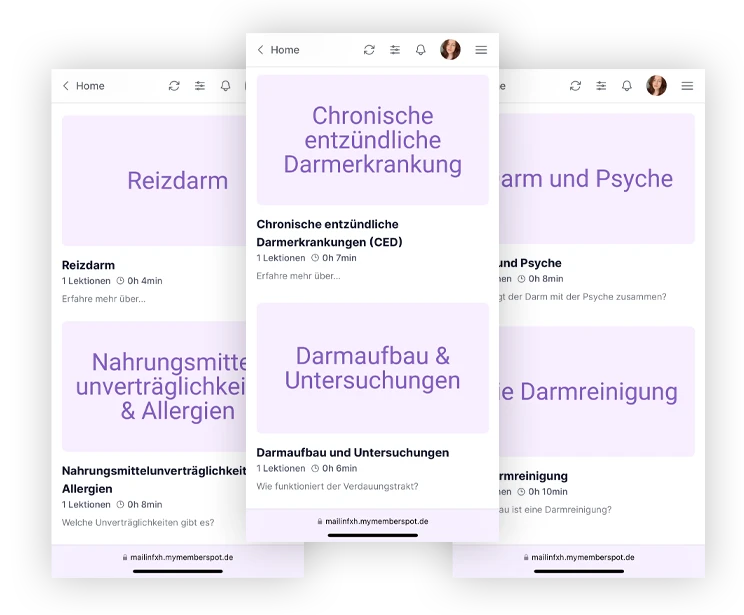Open the hamburger menu on the center phone
This screenshot has width=744, height=615.
[481, 50]
